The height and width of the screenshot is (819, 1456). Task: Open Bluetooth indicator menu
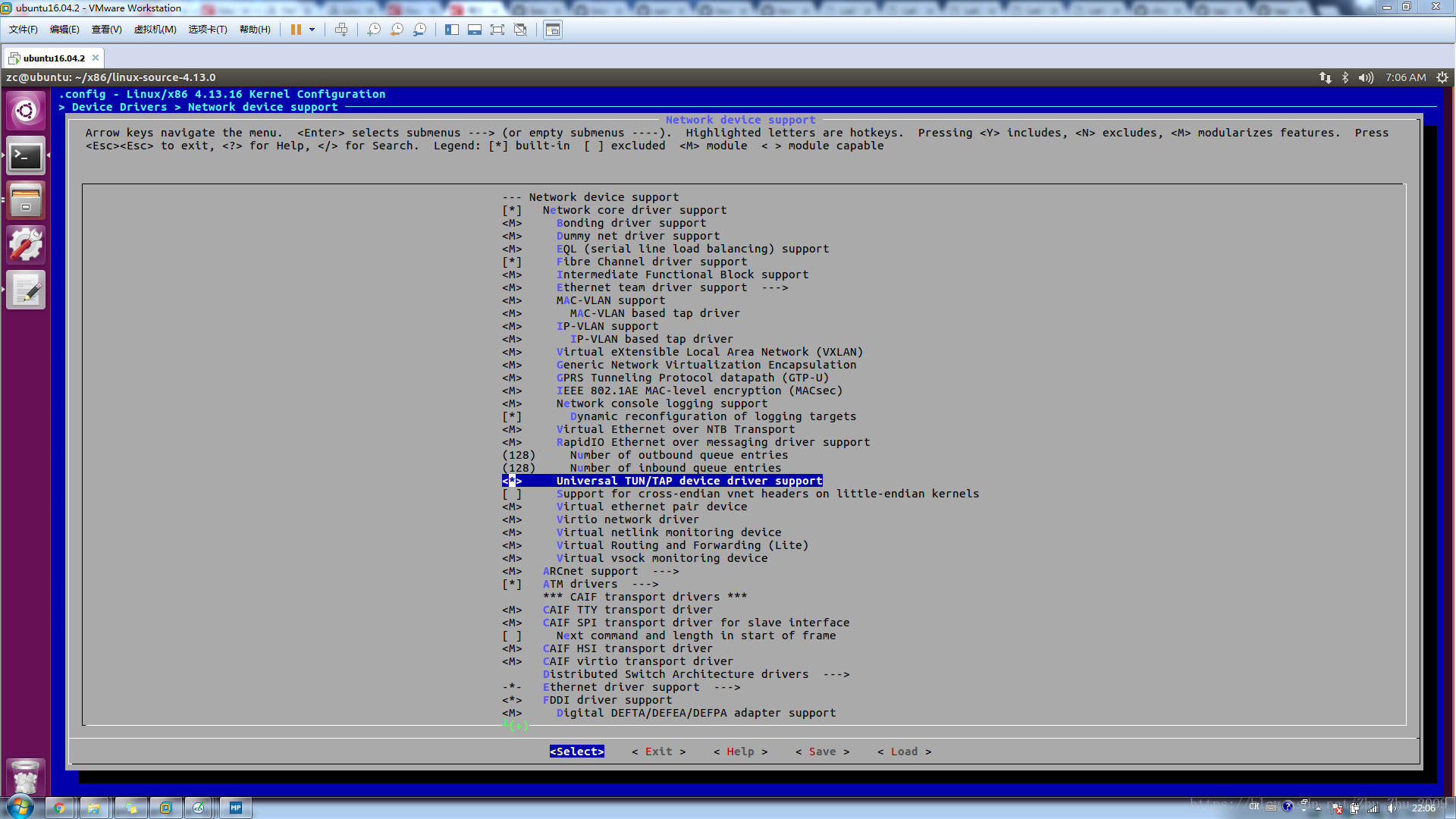(1345, 77)
